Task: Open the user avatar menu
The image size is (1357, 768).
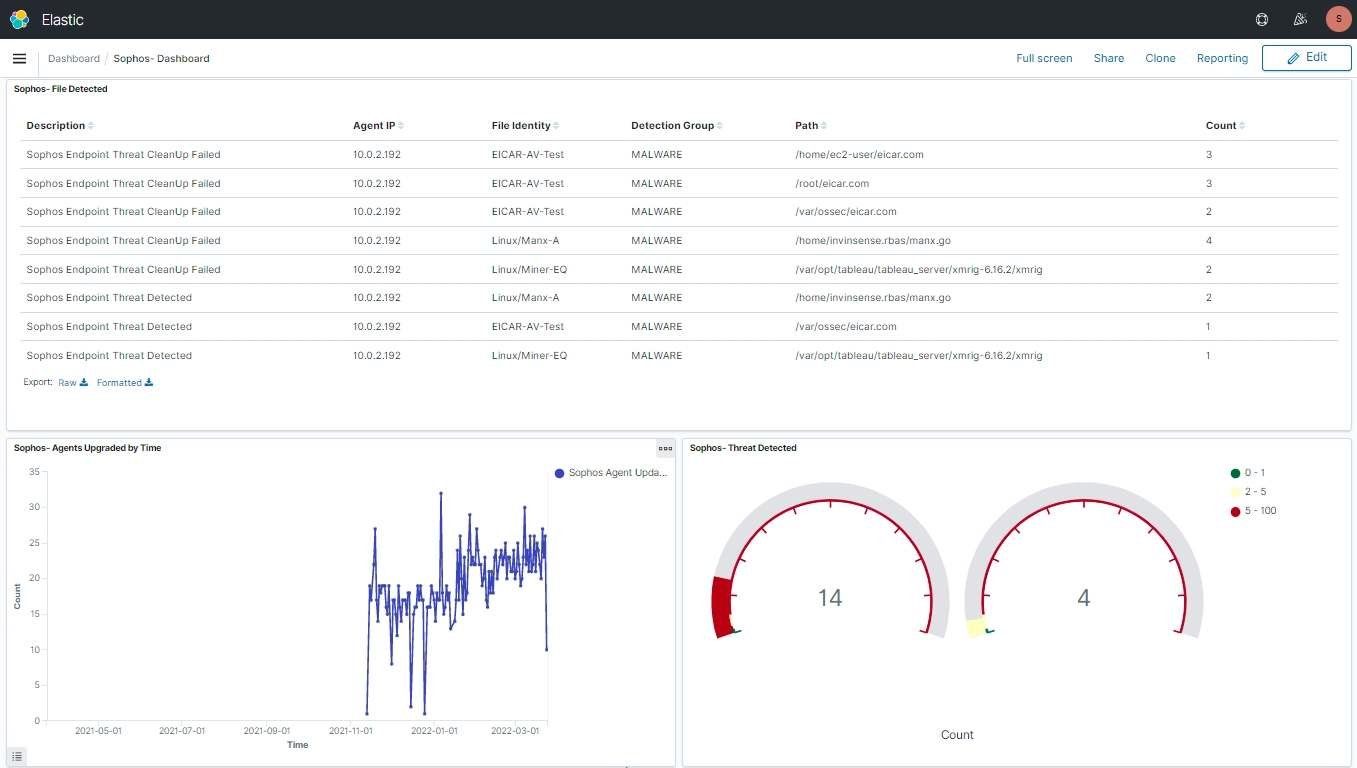Action: coord(1338,19)
